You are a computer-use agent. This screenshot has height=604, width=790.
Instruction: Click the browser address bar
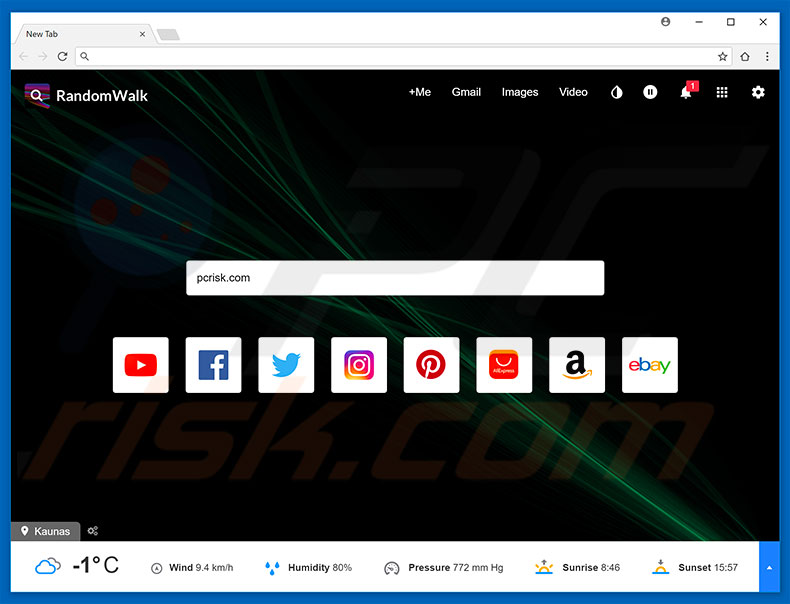coord(403,56)
